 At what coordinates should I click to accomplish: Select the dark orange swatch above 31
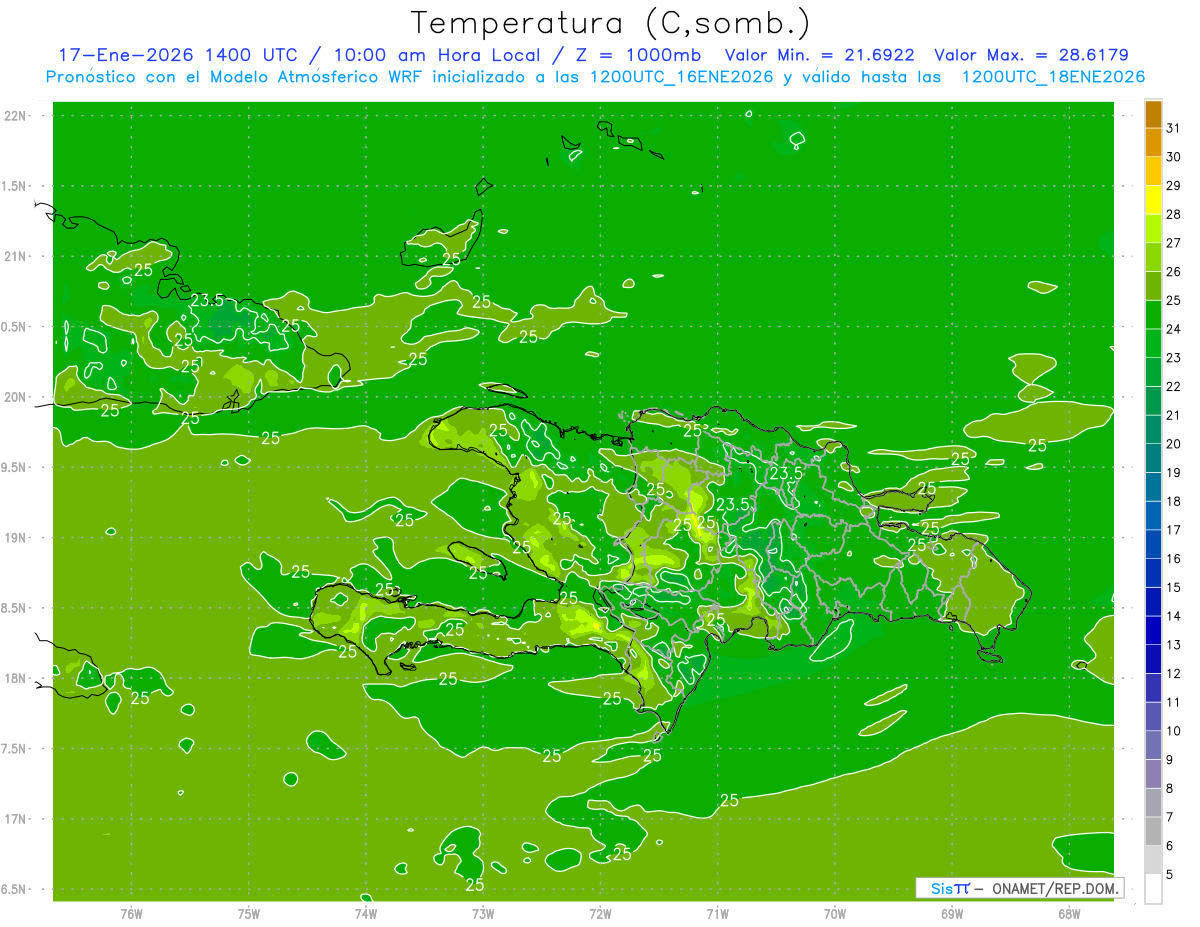pyautogui.click(x=1153, y=114)
